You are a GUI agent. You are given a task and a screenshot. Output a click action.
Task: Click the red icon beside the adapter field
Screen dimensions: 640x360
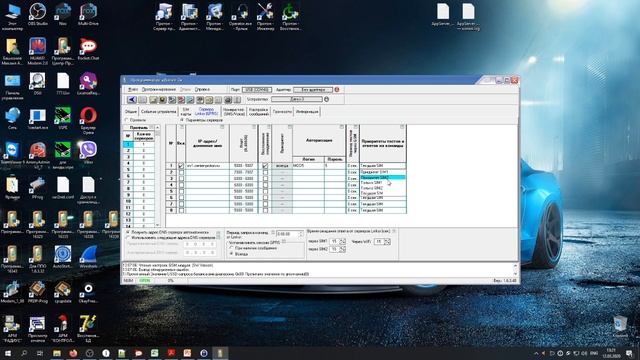tap(337, 89)
